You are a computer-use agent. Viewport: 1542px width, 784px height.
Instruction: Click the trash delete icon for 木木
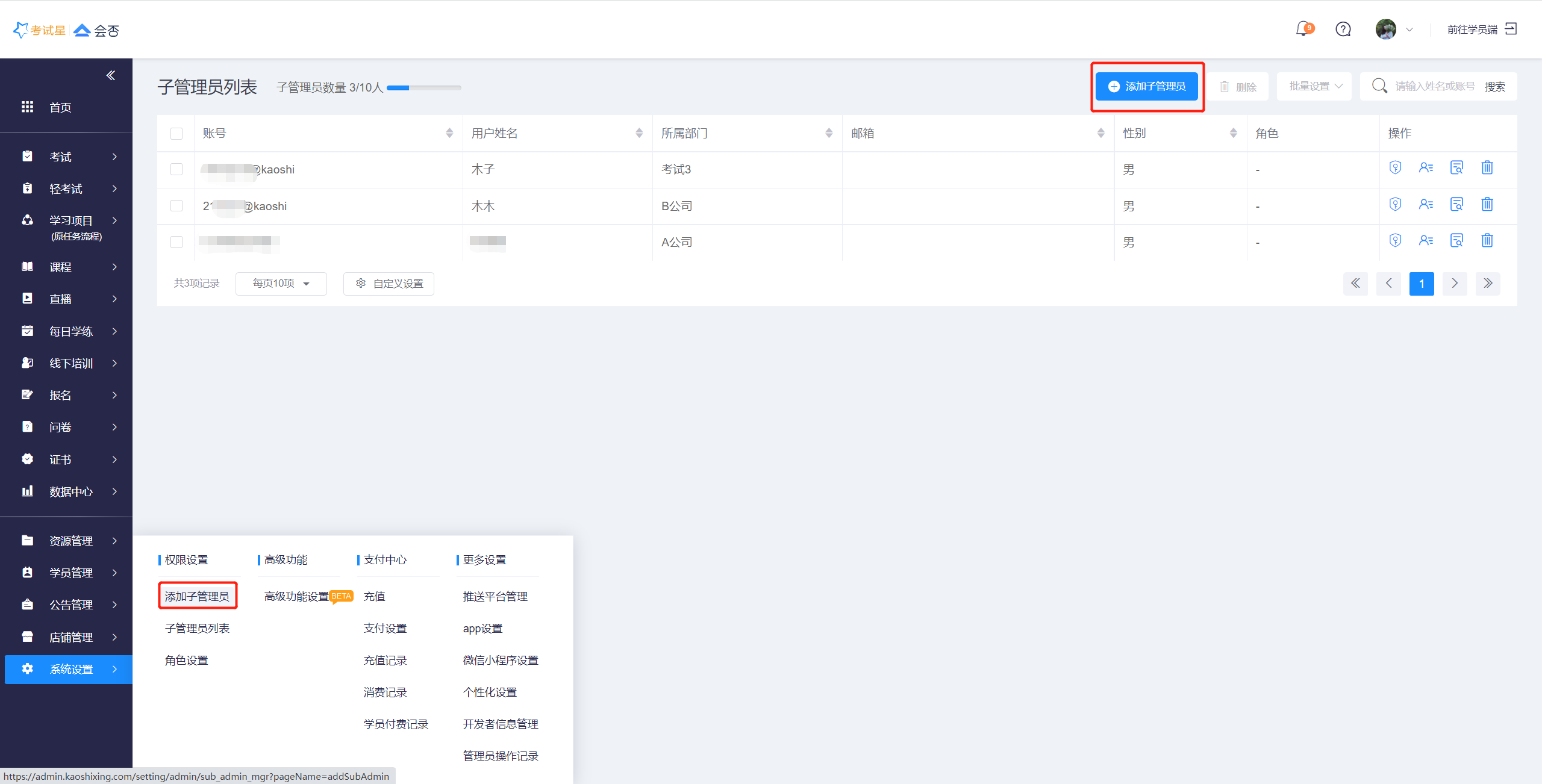point(1487,205)
